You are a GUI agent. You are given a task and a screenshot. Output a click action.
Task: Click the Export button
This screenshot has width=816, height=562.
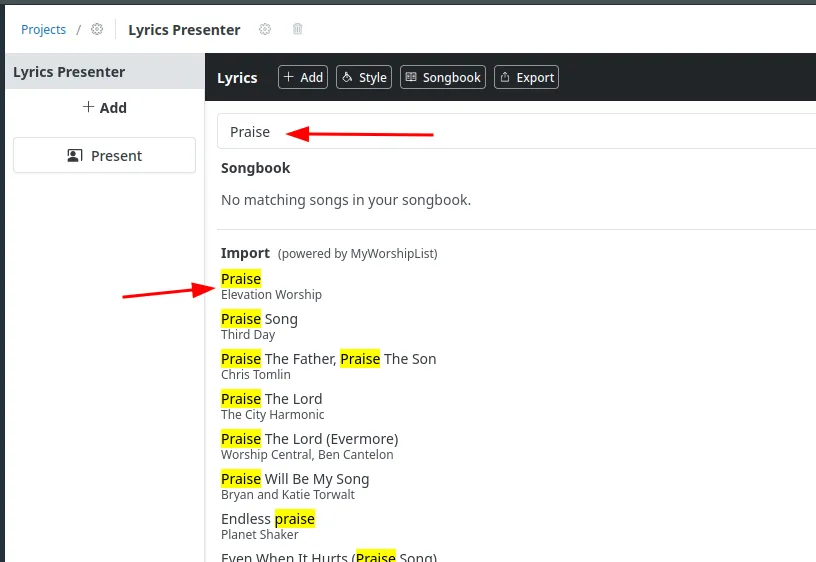point(526,78)
